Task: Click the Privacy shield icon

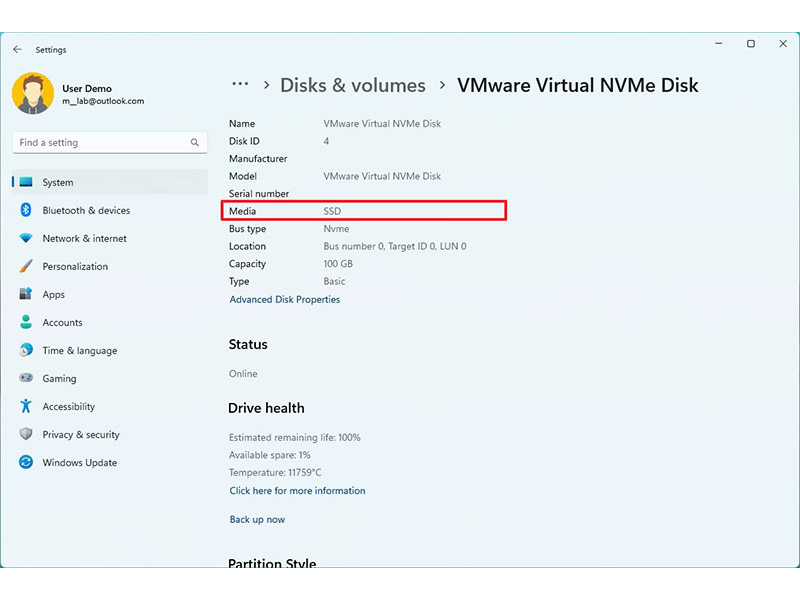Action: [26, 434]
